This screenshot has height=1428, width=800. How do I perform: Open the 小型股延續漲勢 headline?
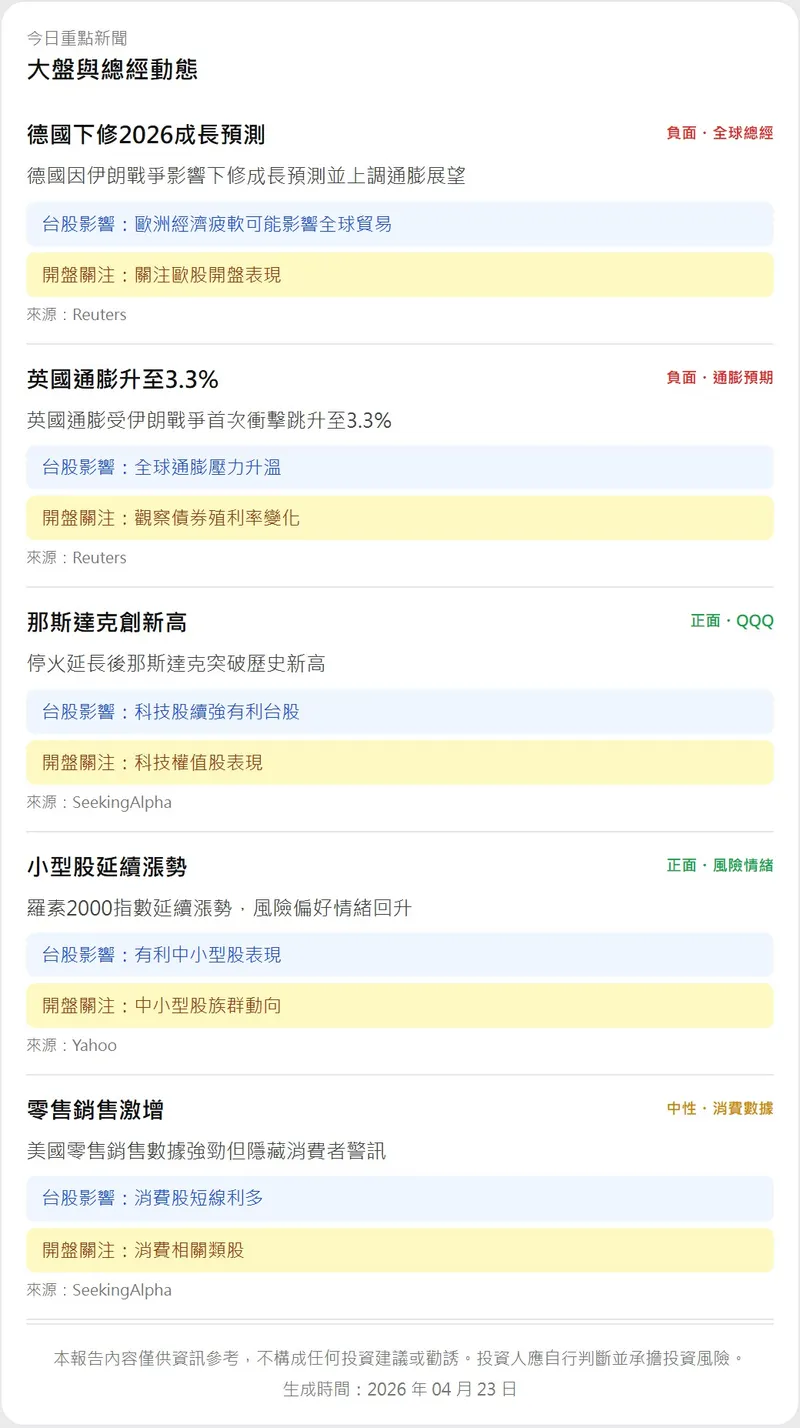pos(107,867)
